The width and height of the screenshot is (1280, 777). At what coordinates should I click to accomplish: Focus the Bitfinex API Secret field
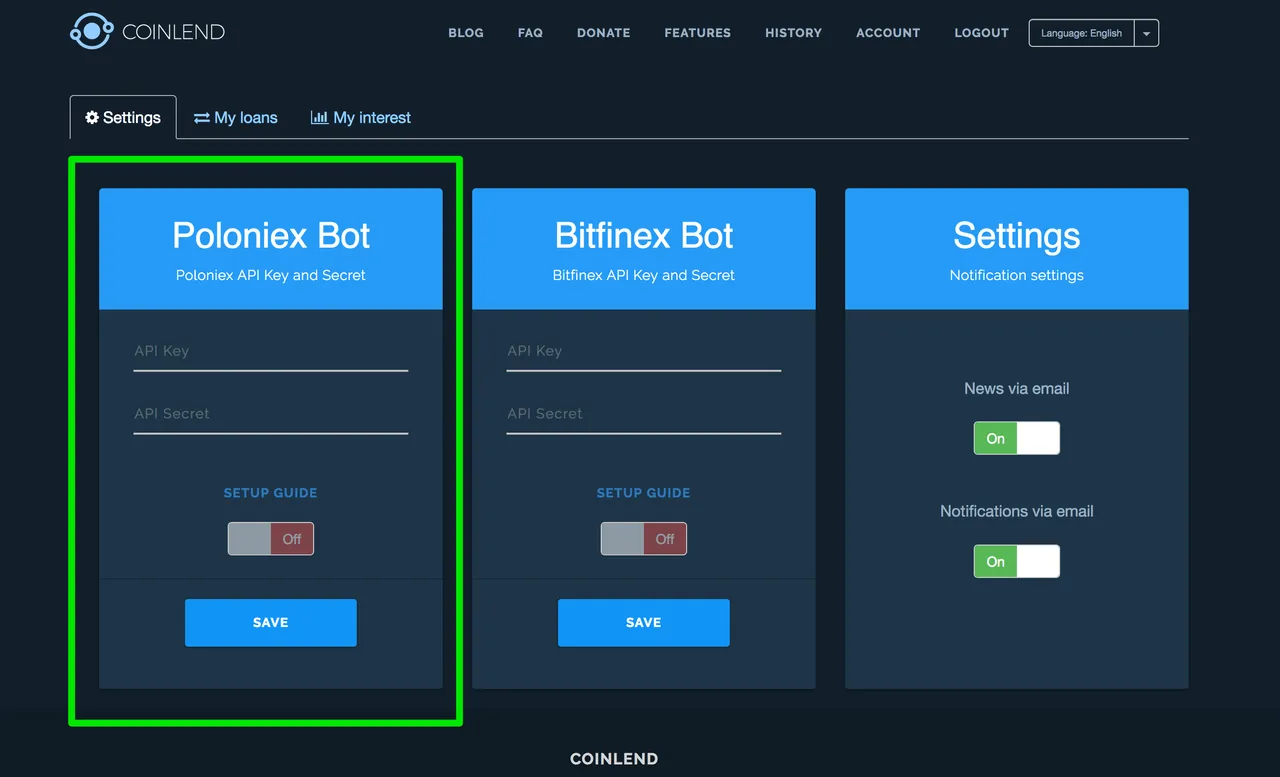[644, 415]
